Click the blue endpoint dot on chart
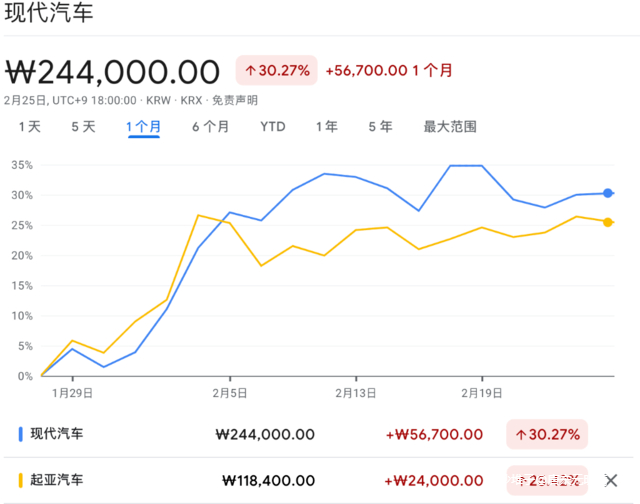Viewport: 640px width, 504px height. click(608, 193)
